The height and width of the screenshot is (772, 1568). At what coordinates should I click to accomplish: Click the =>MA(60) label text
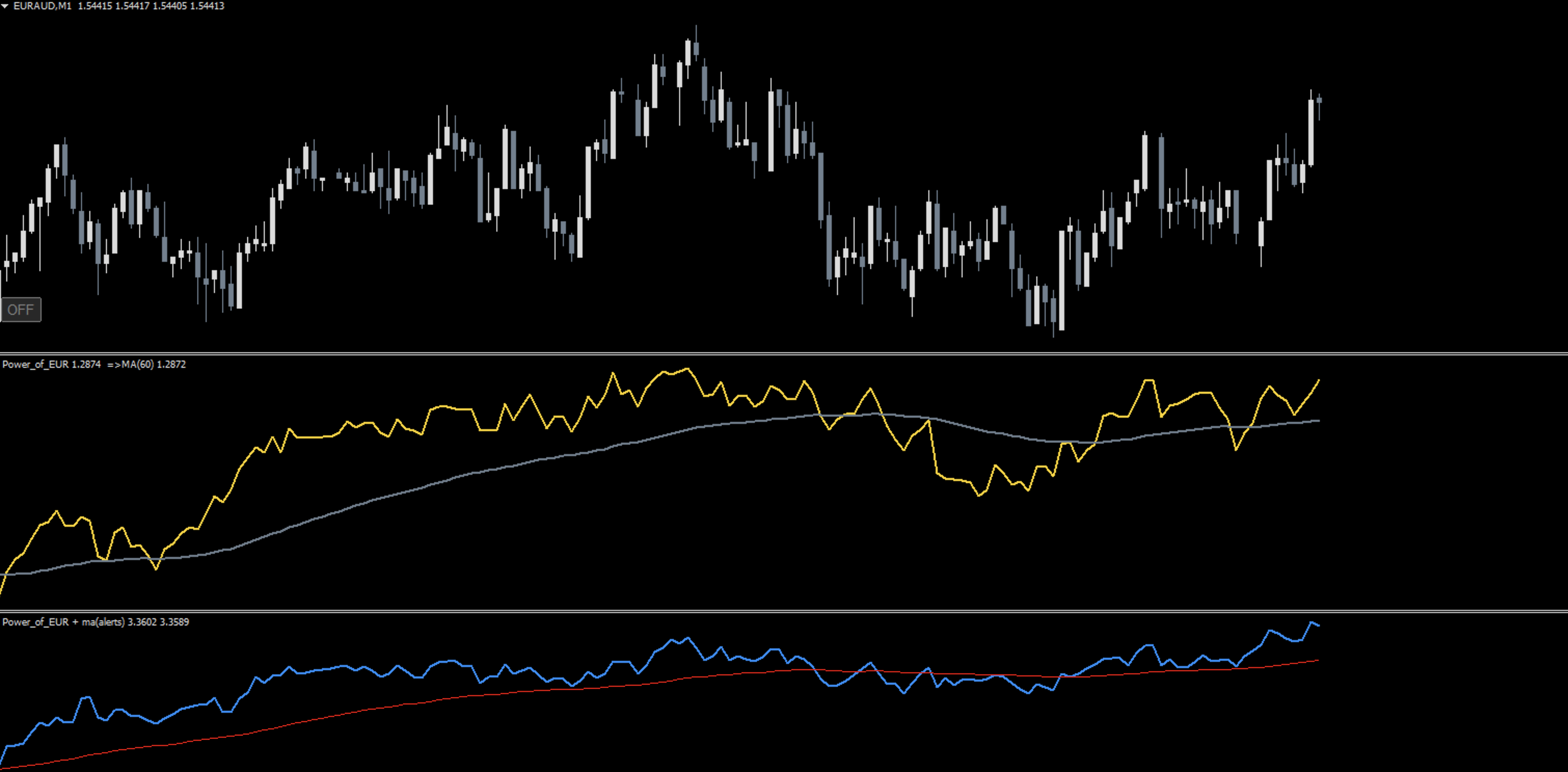[x=131, y=364]
